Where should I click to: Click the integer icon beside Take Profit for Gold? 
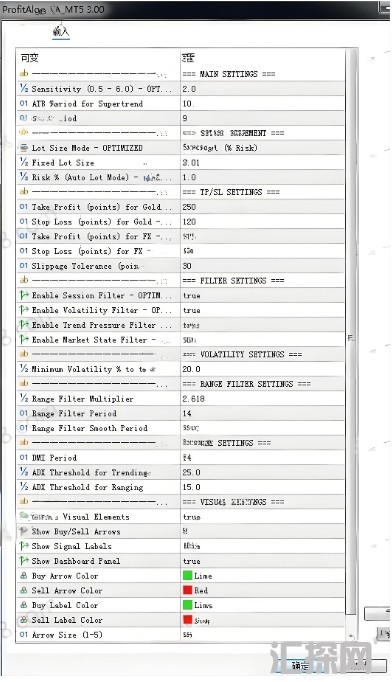(x=24, y=207)
